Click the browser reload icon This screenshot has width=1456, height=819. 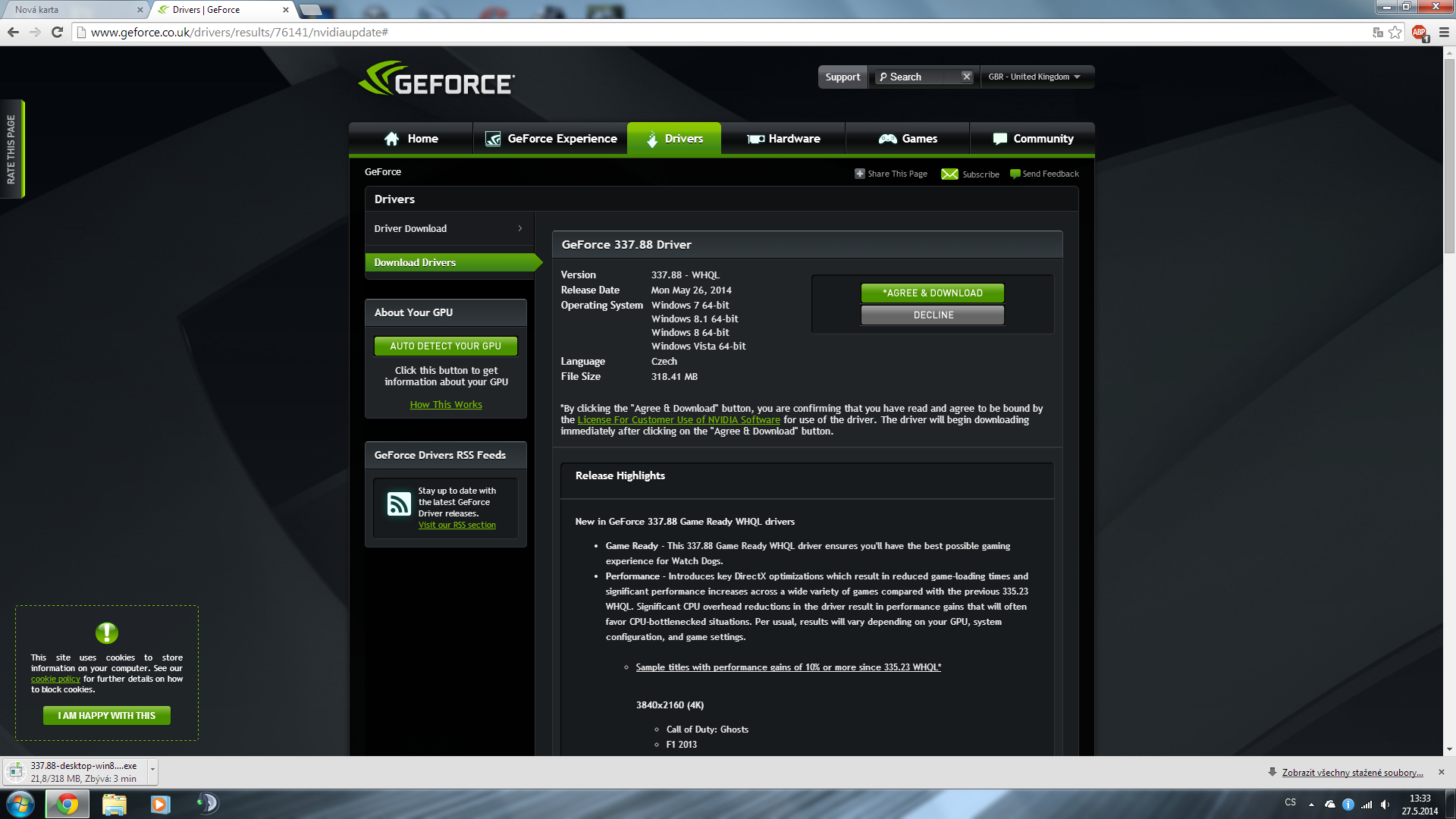pos(57,33)
